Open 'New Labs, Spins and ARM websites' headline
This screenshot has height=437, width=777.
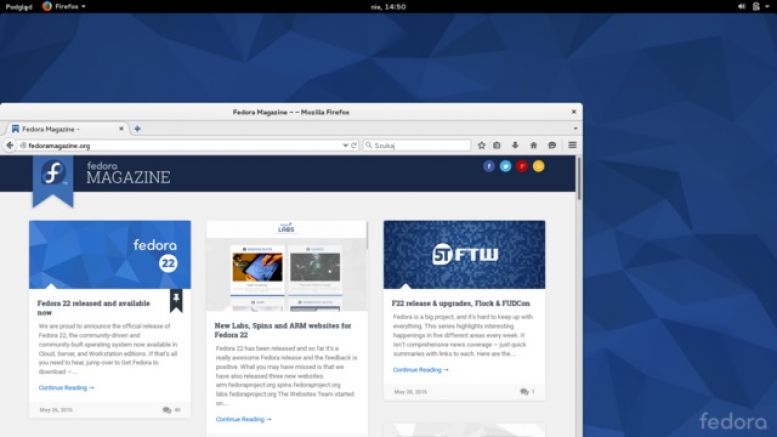pos(283,330)
